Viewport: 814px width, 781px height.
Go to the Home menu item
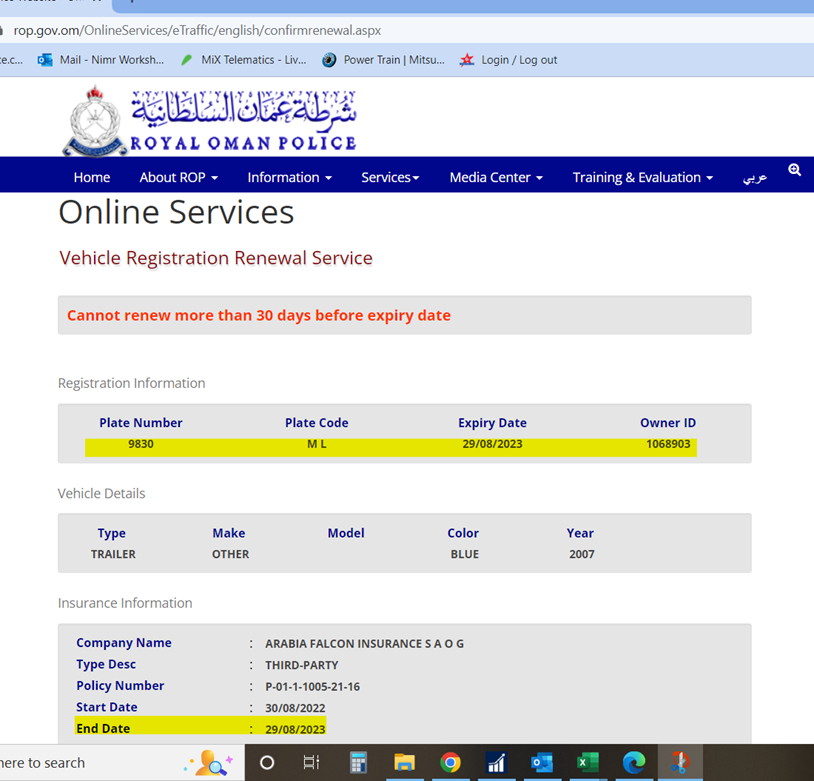pyautogui.click(x=92, y=177)
